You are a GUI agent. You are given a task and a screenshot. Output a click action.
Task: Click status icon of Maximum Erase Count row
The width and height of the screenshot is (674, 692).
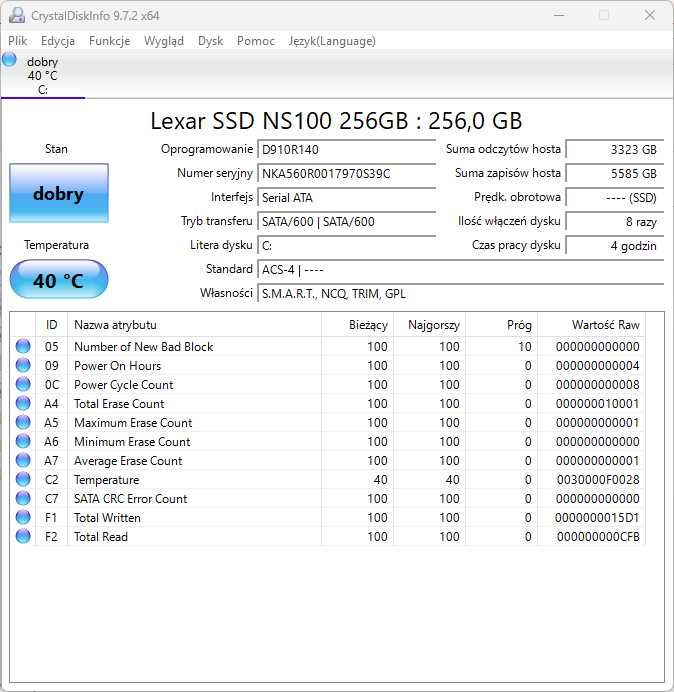coord(23,422)
